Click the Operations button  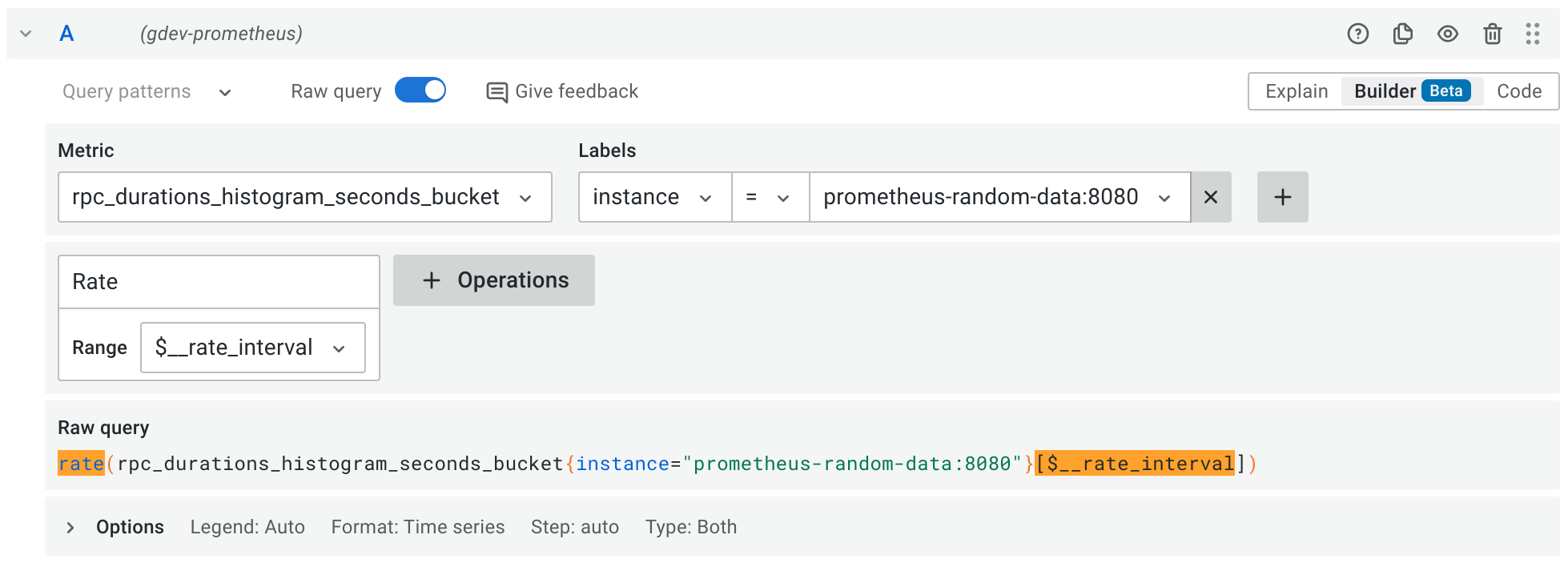pyautogui.click(x=493, y=280)
